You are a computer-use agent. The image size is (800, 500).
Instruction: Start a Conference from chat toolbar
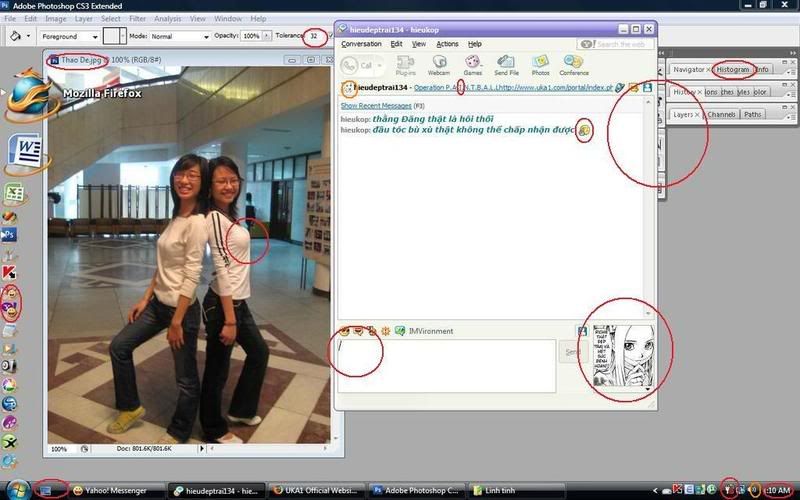pyautogui.click(x=573, y=65)
